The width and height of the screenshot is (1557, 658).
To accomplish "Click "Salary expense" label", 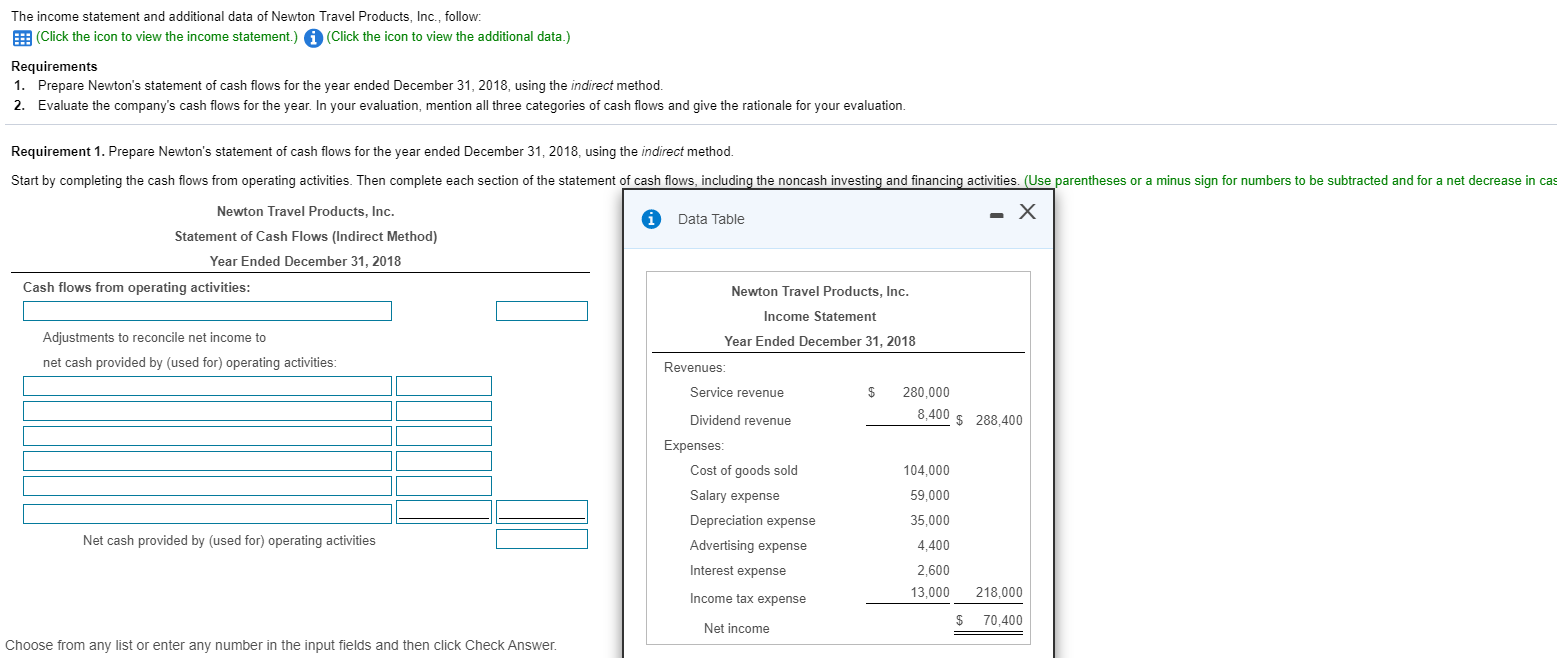I will tap(735, 496).
